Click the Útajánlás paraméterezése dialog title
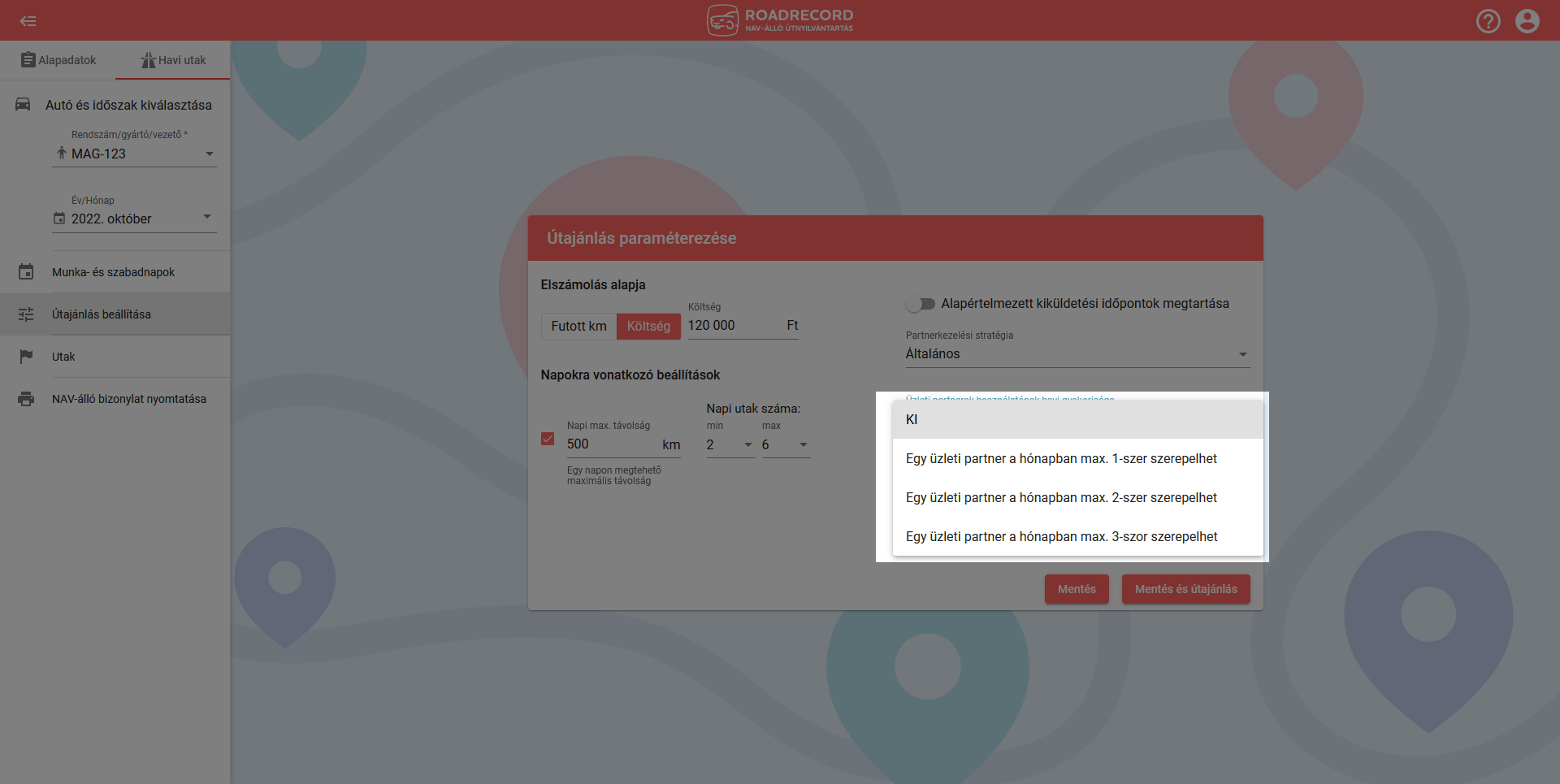This screenshot has height=784, width=1560. pos(641,238)
